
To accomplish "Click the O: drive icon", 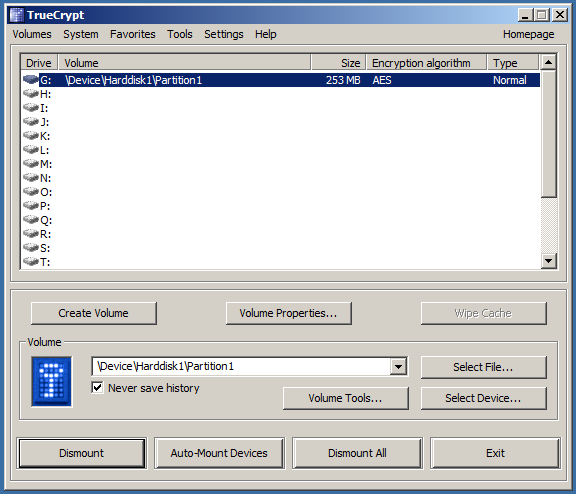I will click(31, 192).
